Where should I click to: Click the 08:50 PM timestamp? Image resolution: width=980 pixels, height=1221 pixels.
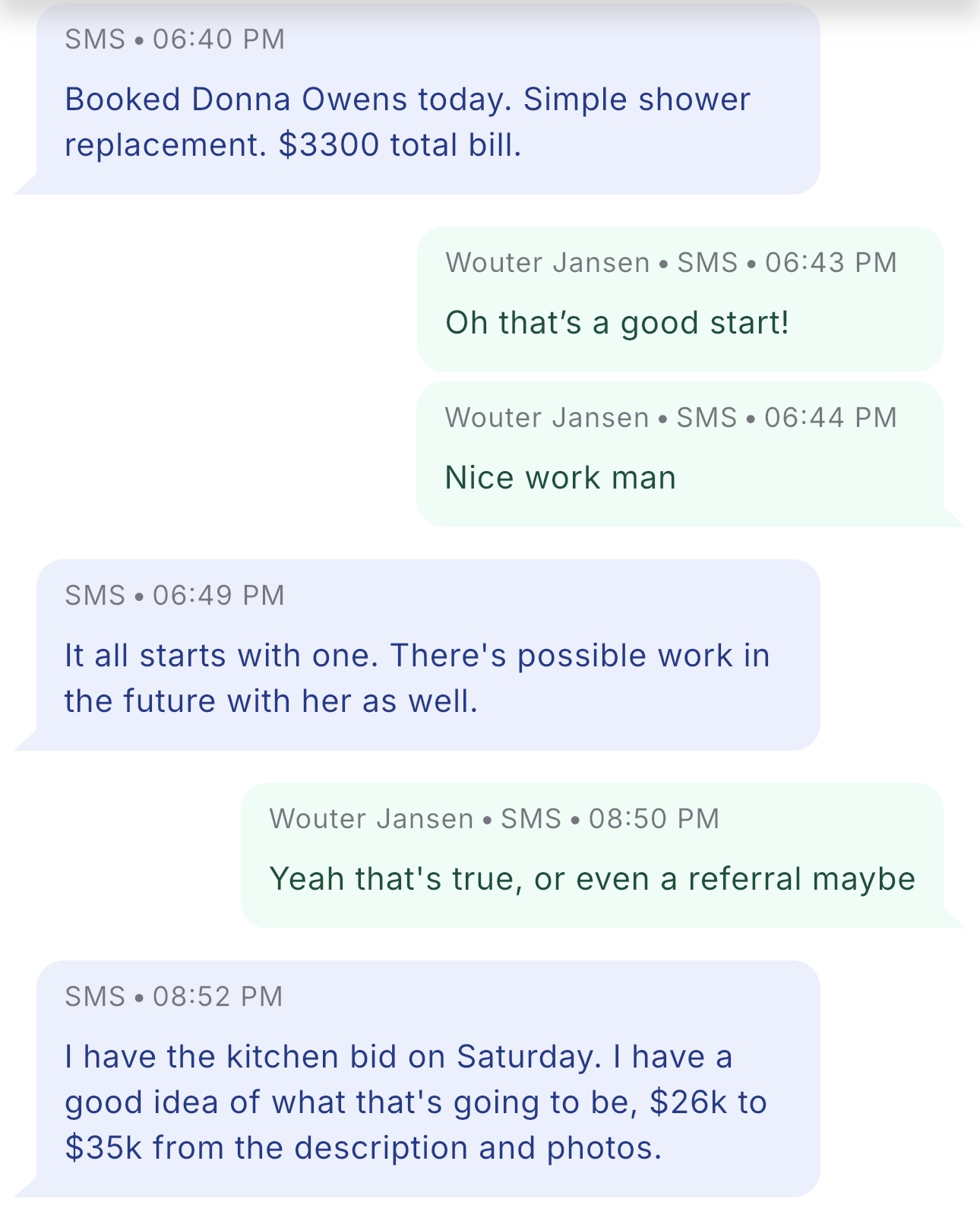point(653,819)
